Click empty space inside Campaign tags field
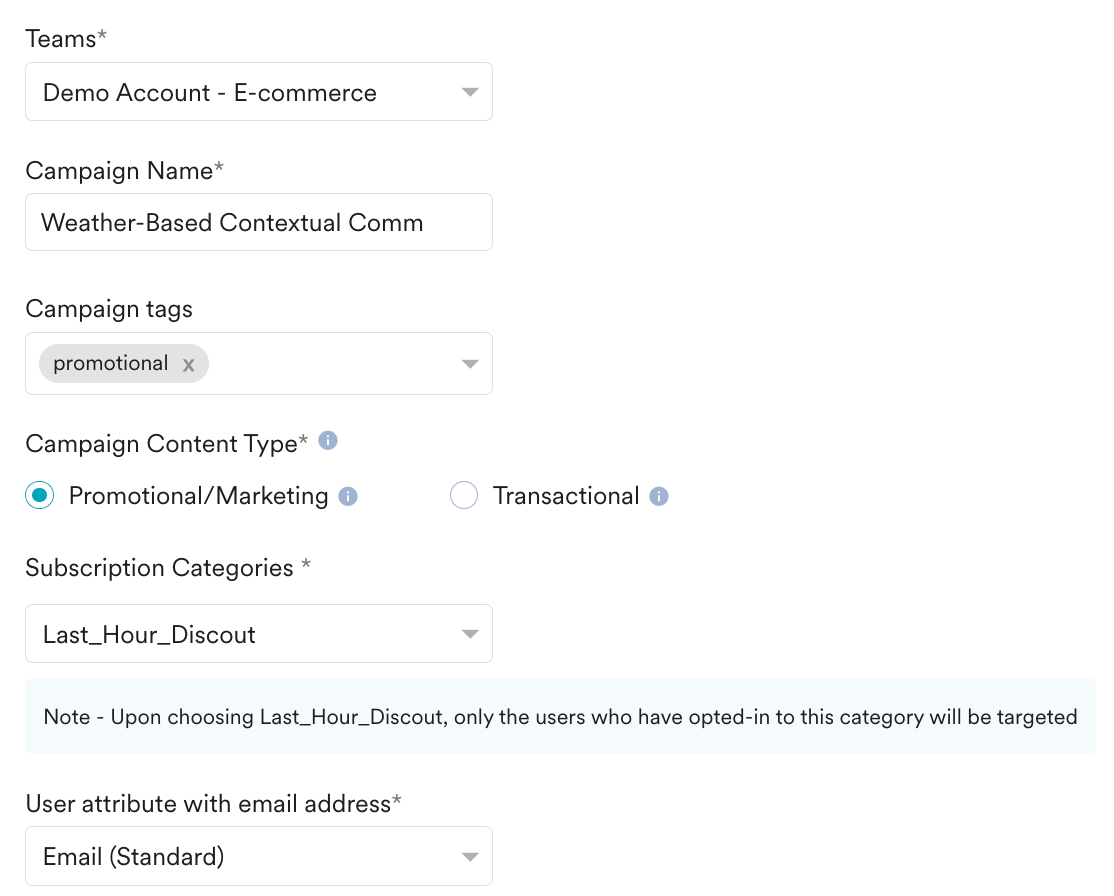The height and width of the screenshot is (896, 1114). pyautogui.click(x=330, y=364)
